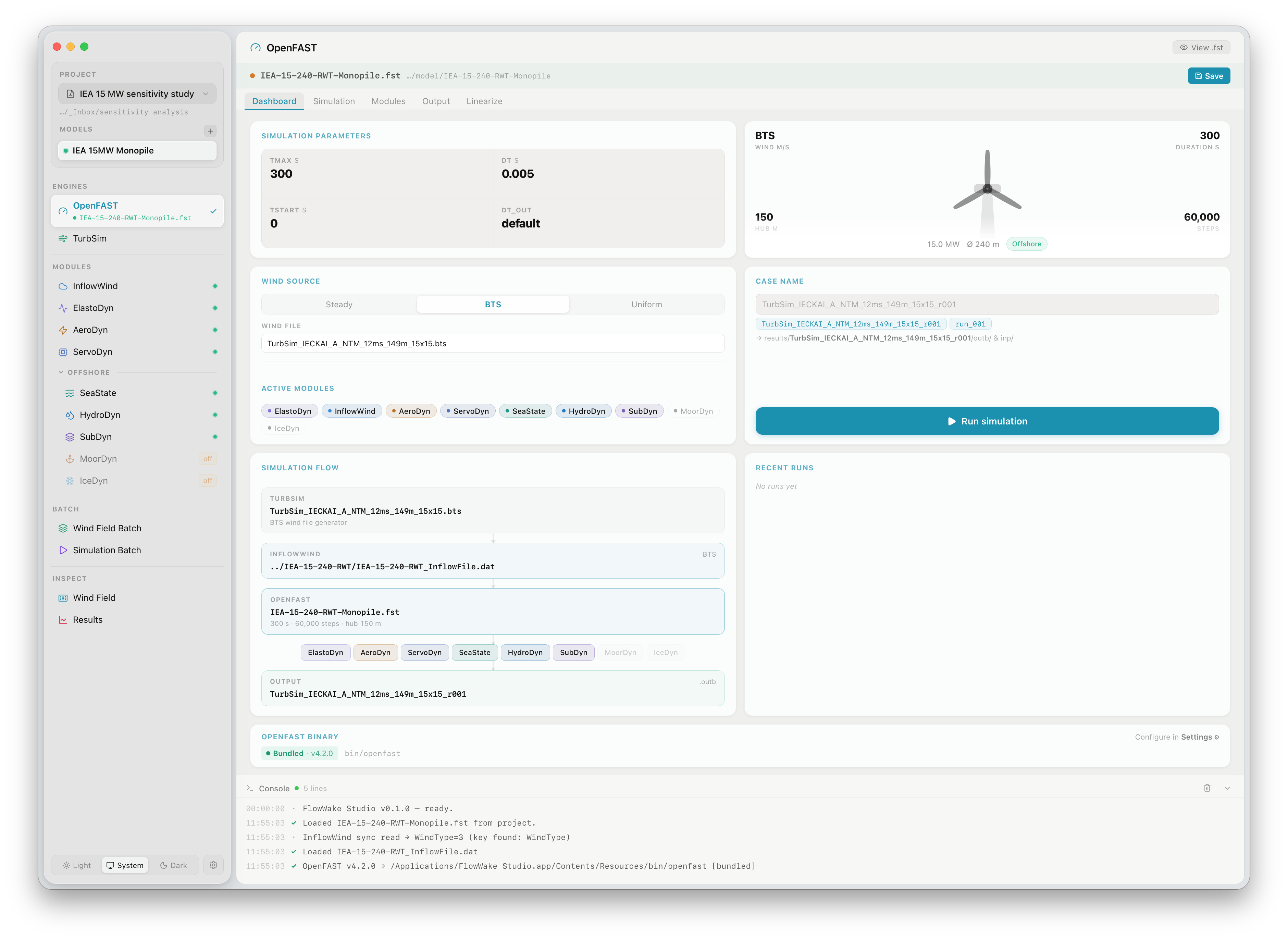Click the HydroDyn droplet icon

(70, 415)
